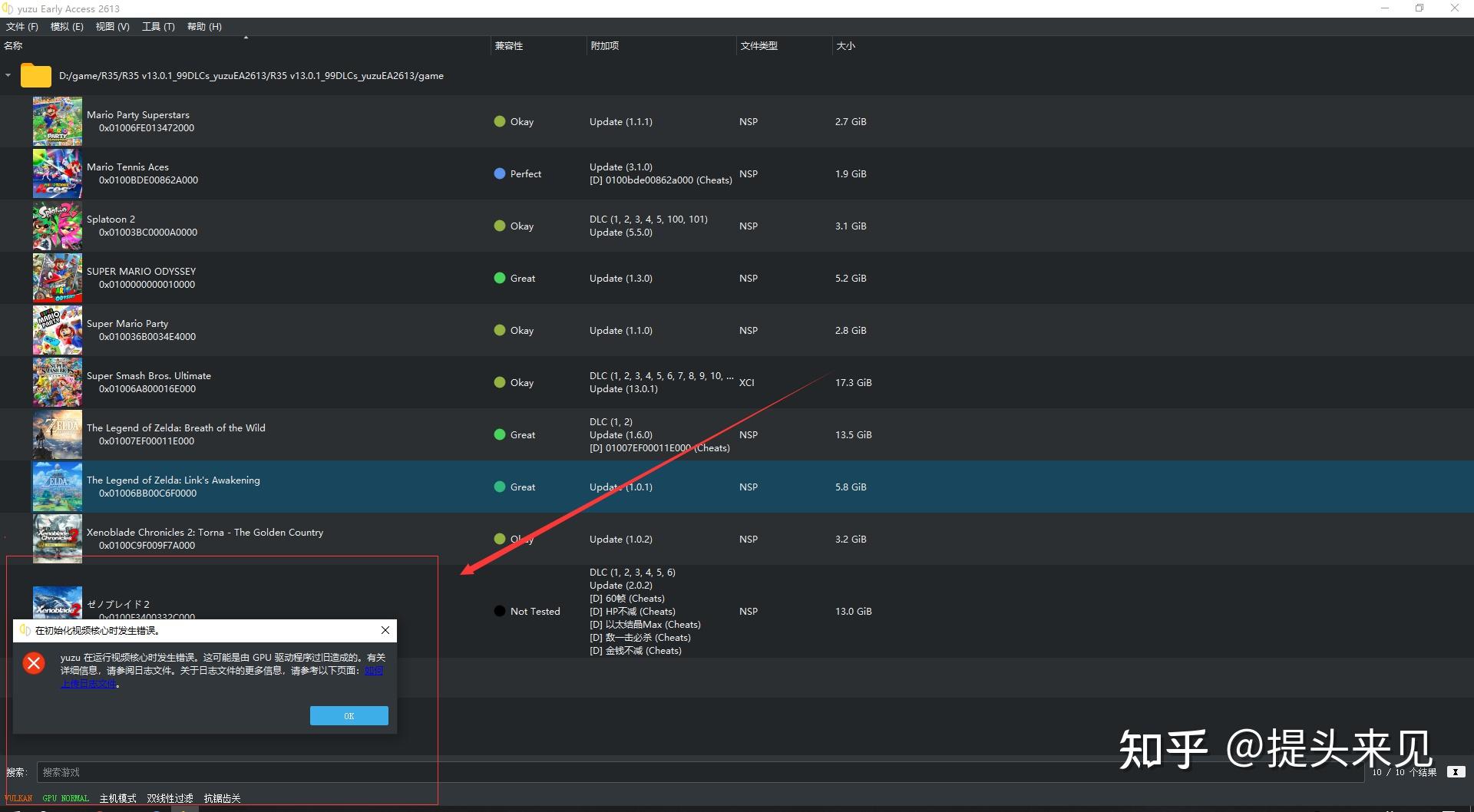The height and width of the screenshot is (812, 1474).
Task: Click the Update (1.0.2) add-on for Torna
Action: [621, 539]
